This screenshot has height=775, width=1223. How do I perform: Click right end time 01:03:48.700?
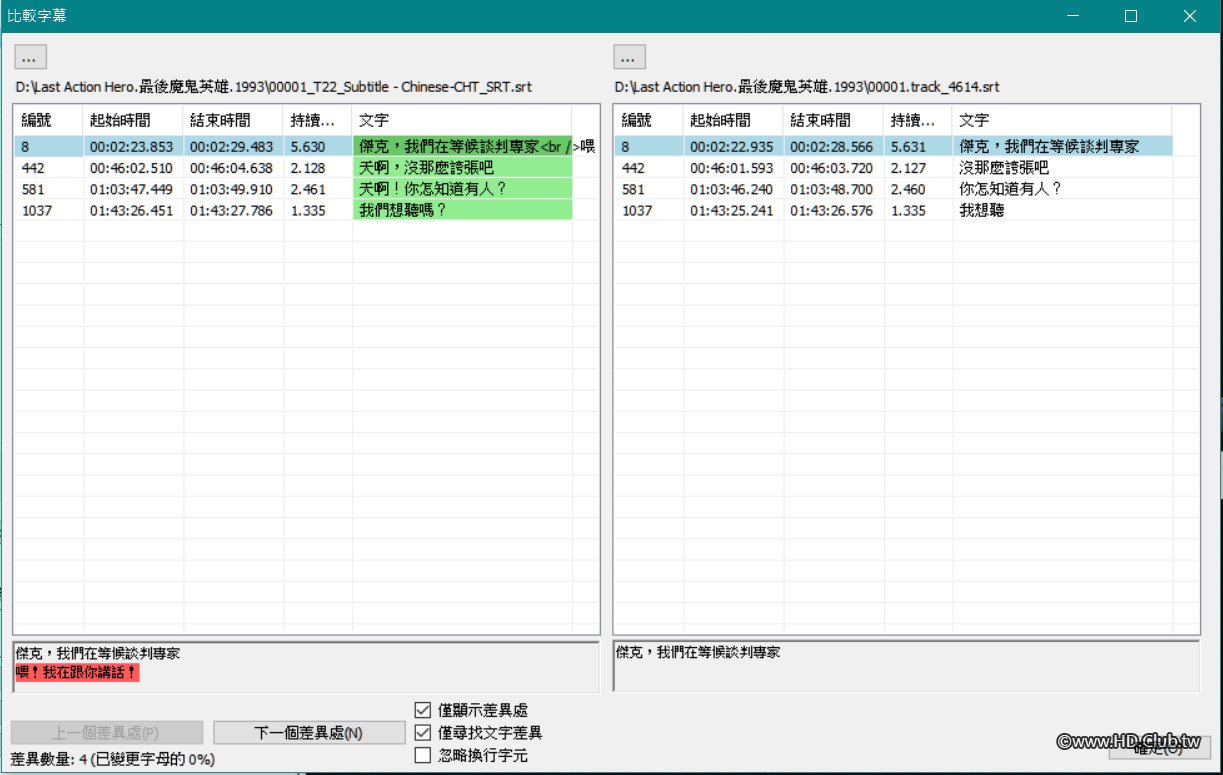coord(831,189)
